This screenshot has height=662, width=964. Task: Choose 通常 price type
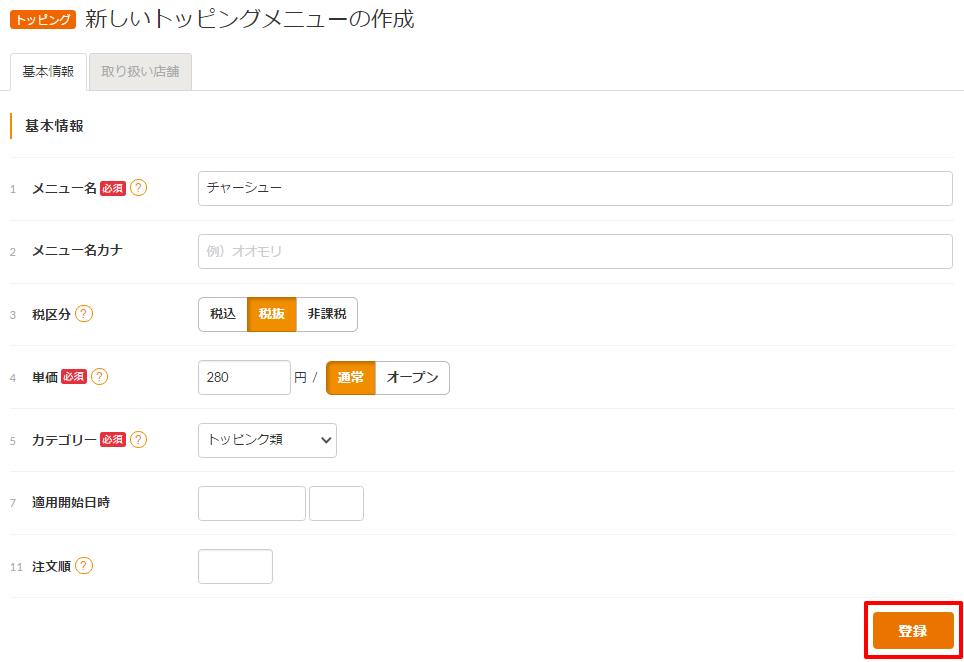click(350, 377)
